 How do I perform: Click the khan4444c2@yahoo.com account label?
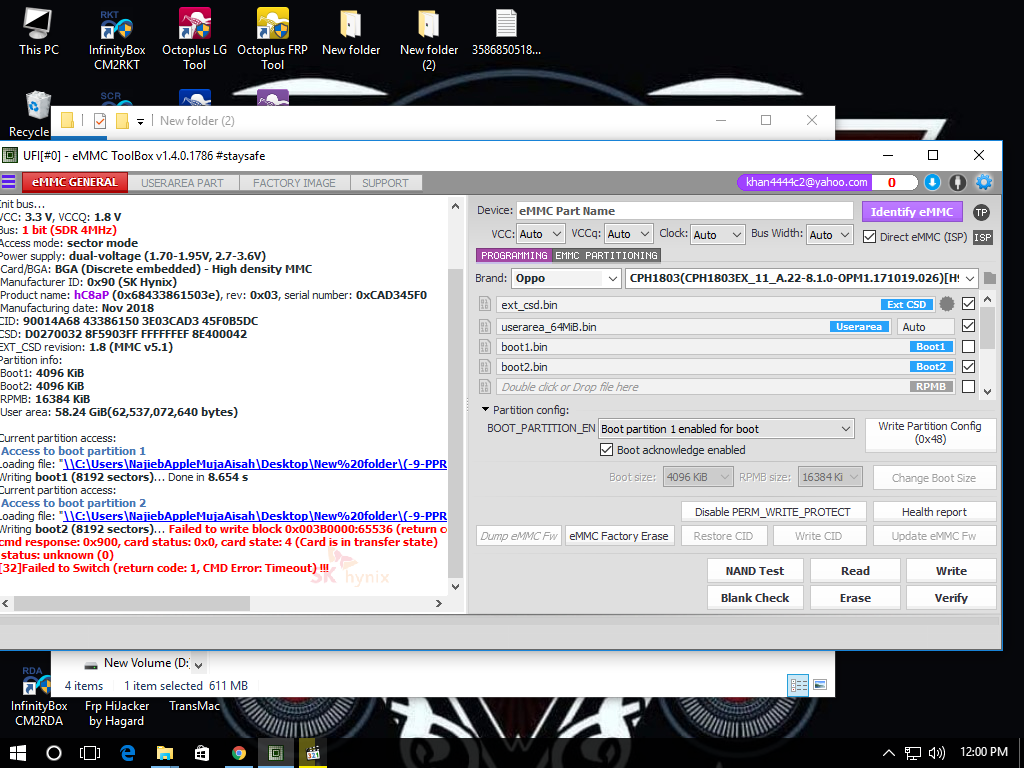pos(806,182)
